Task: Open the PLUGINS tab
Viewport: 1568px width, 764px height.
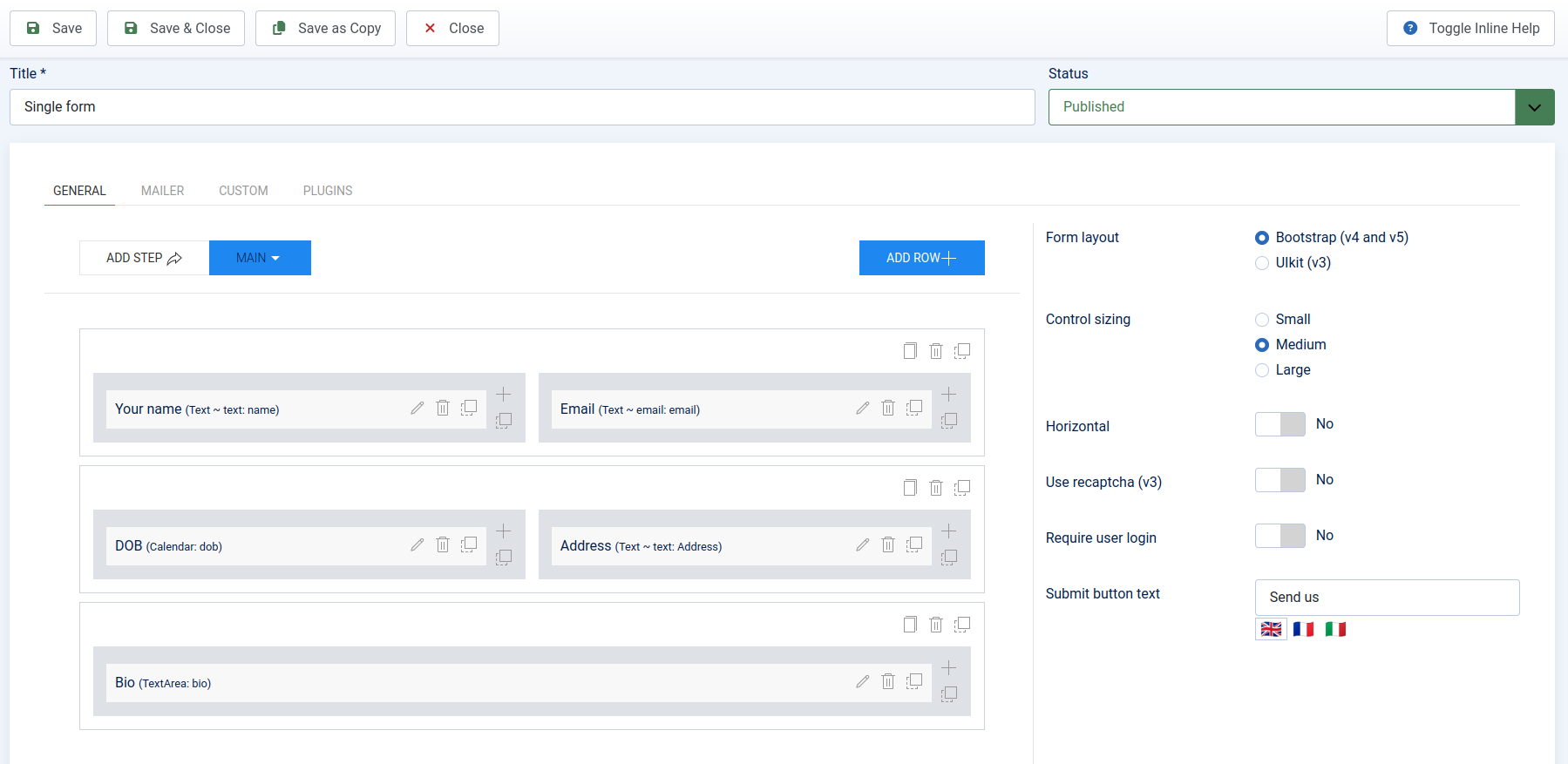Action: [x=328, y=191]
